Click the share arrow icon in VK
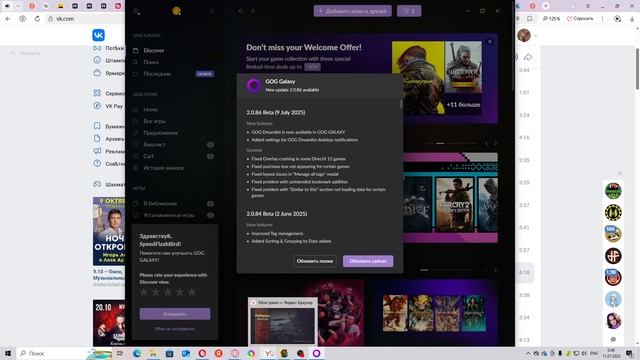Image resolution: width=640 pixels, height=360 pixels. point(528,57)
